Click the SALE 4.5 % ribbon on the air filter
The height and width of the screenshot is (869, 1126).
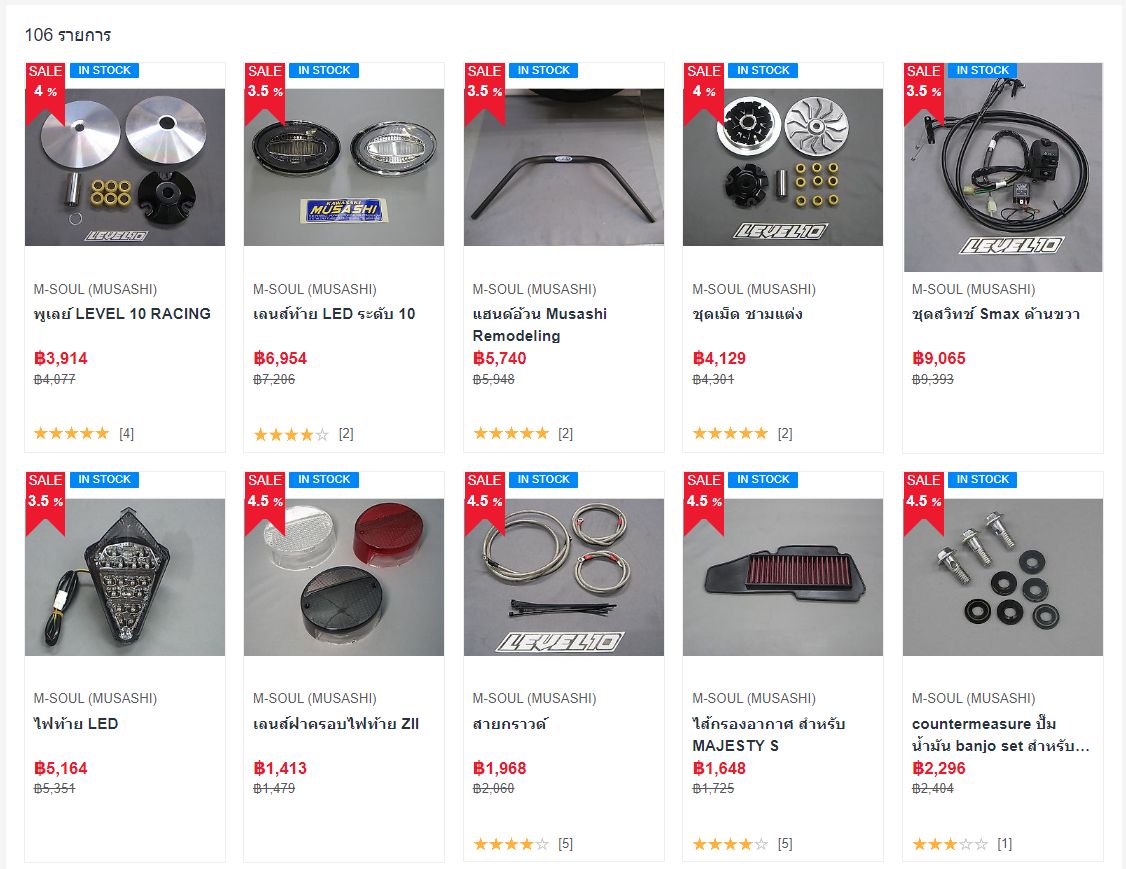click(x=703, y=503)
